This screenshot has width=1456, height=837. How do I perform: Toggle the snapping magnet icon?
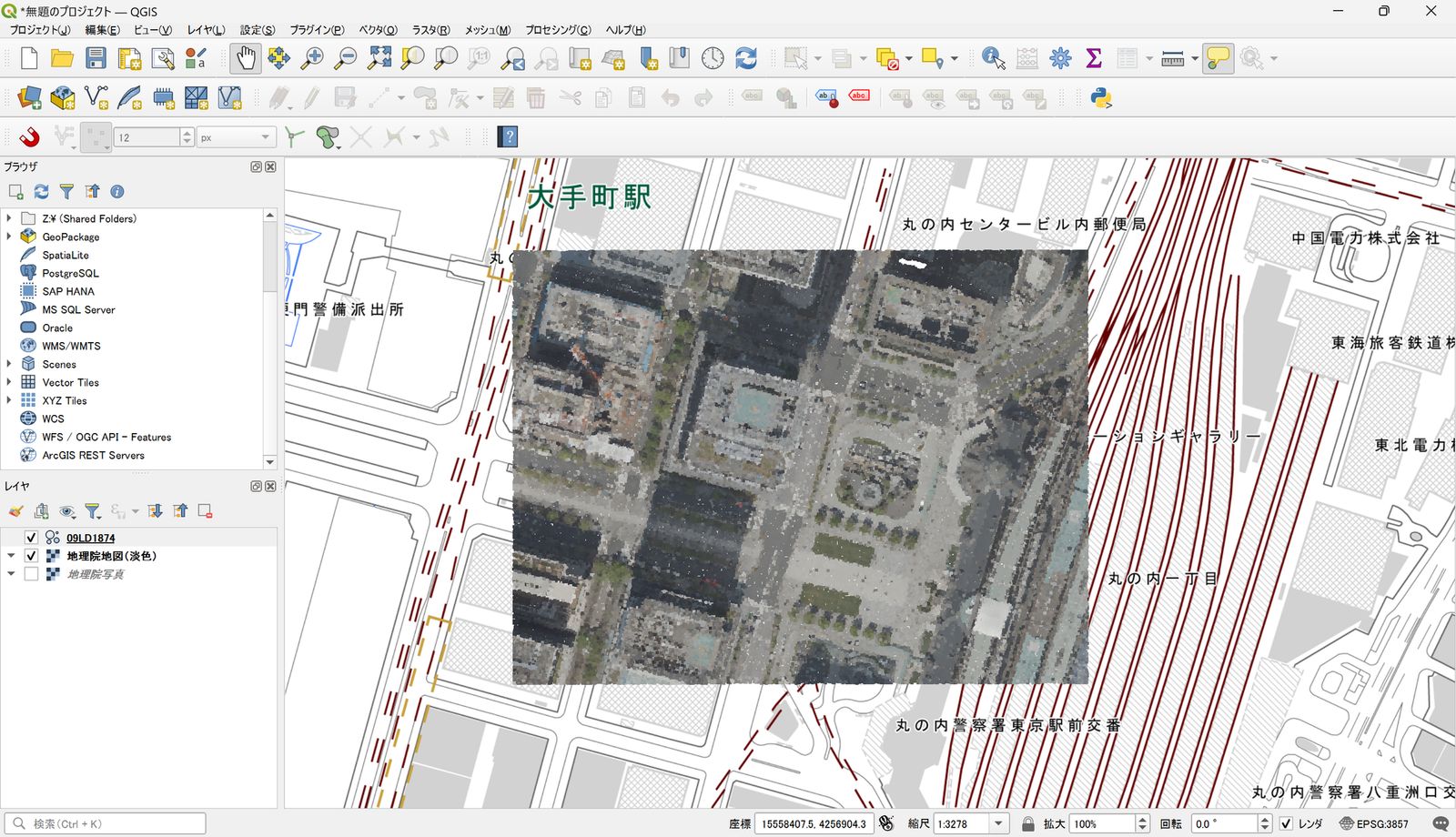coord(29,137)
